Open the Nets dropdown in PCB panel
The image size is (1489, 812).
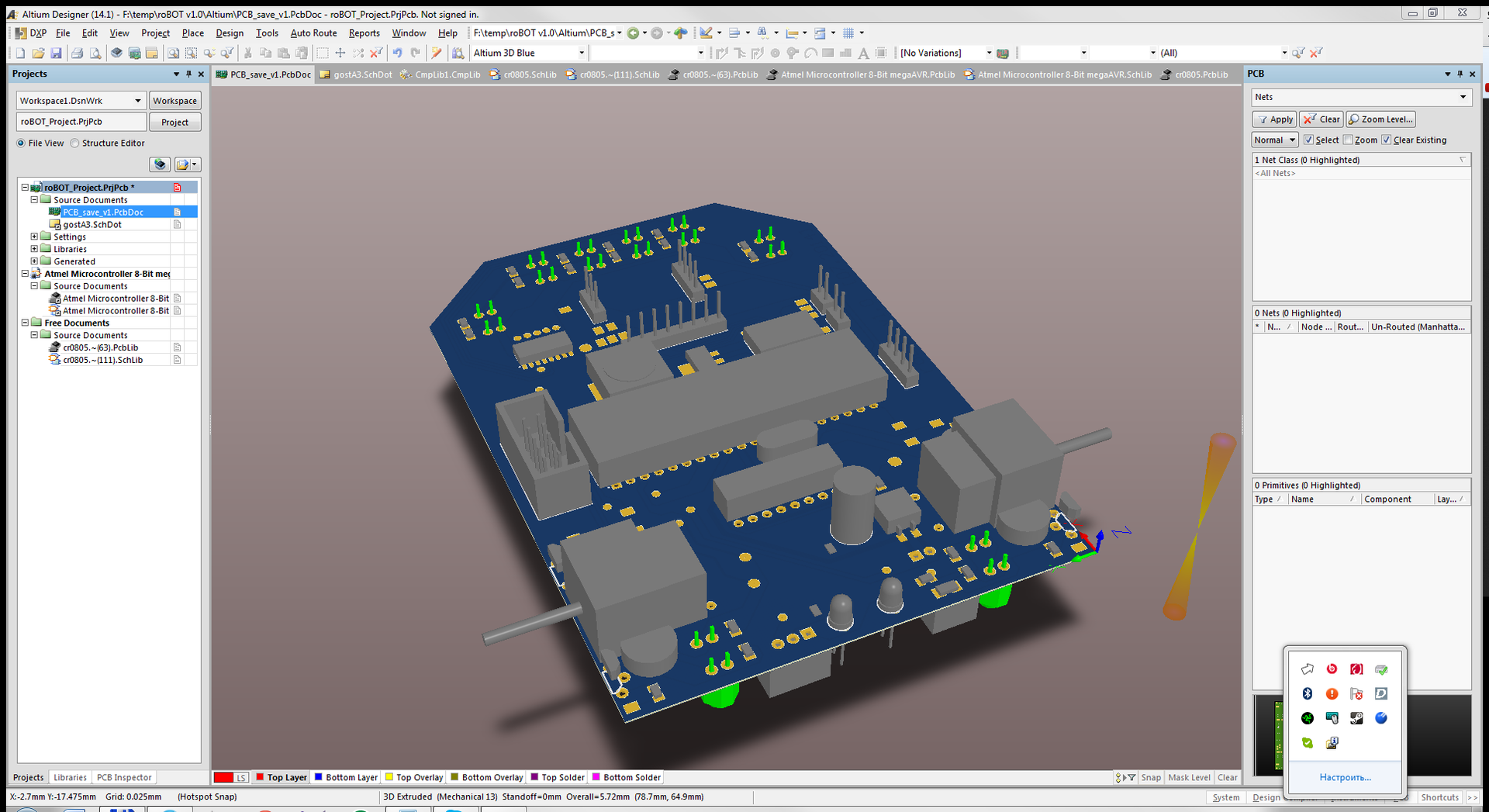point(1463,97)
